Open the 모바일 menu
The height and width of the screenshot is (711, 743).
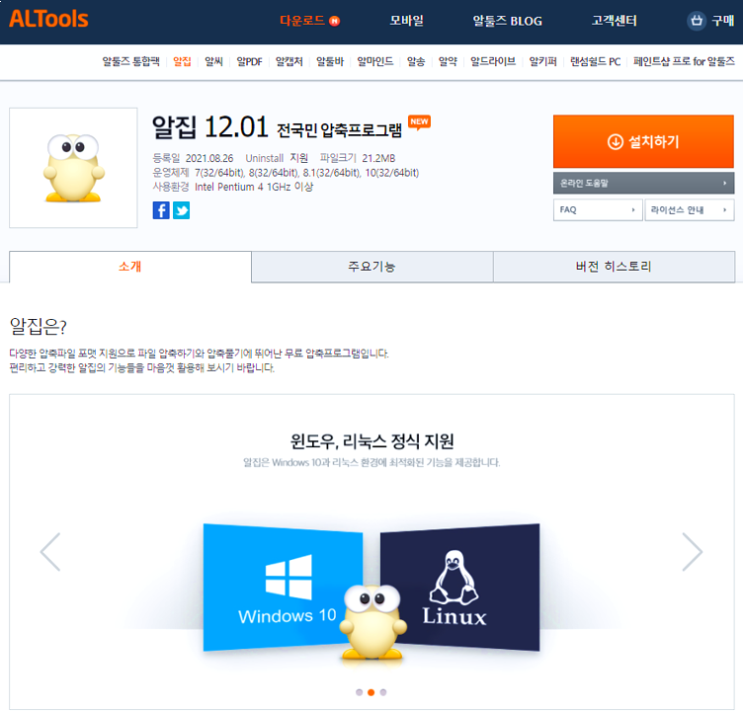pyautogui.click(x=407, y=21)
